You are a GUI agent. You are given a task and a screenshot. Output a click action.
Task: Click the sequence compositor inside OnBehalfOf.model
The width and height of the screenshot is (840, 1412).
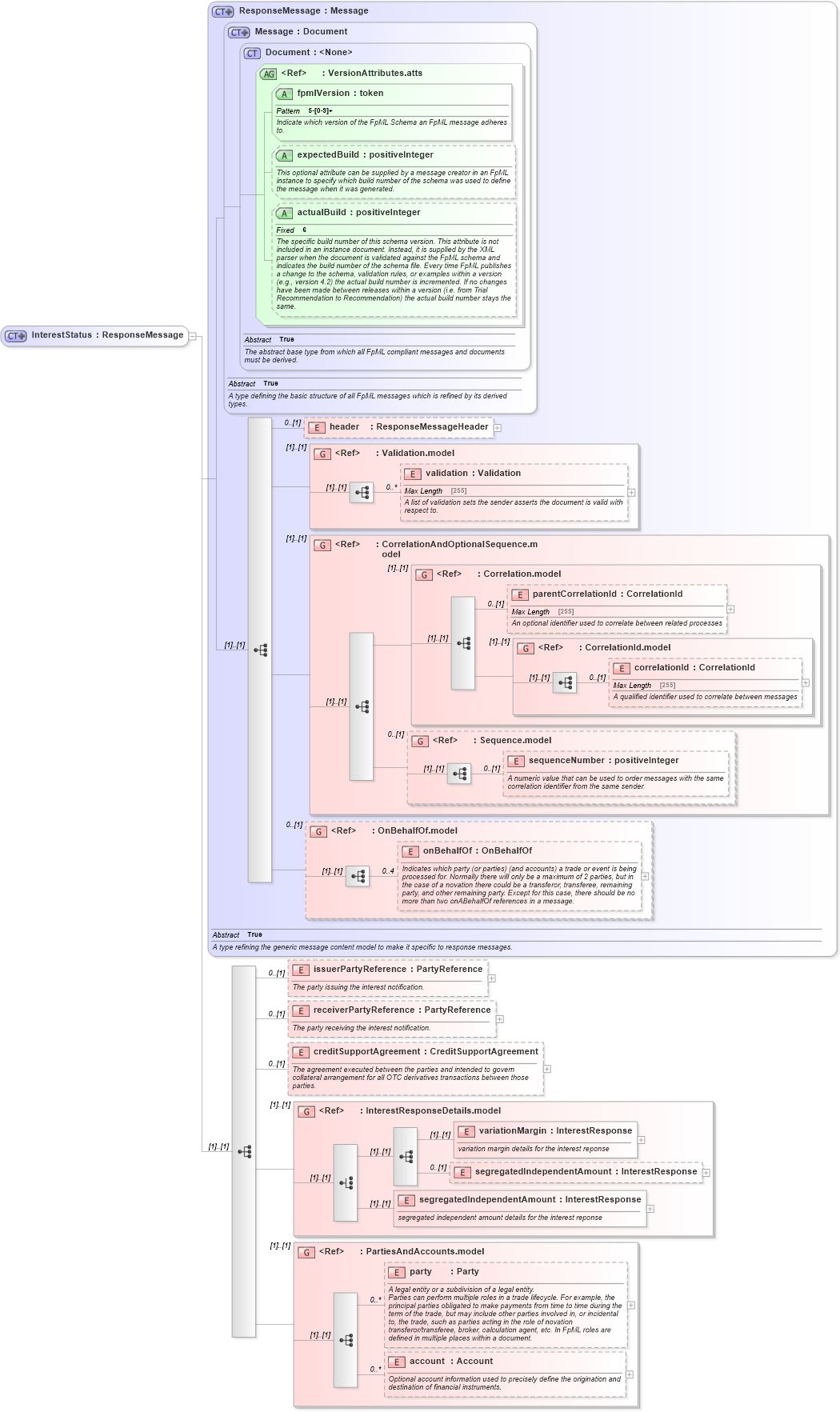358,876
